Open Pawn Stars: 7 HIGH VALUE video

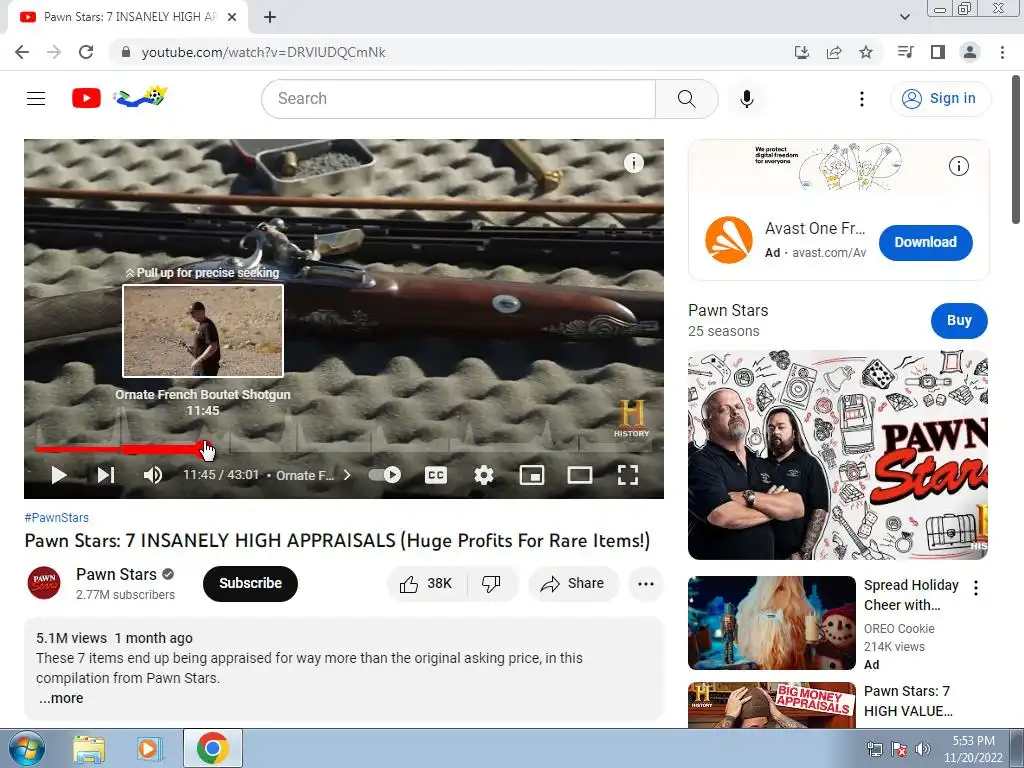point(908,701)
